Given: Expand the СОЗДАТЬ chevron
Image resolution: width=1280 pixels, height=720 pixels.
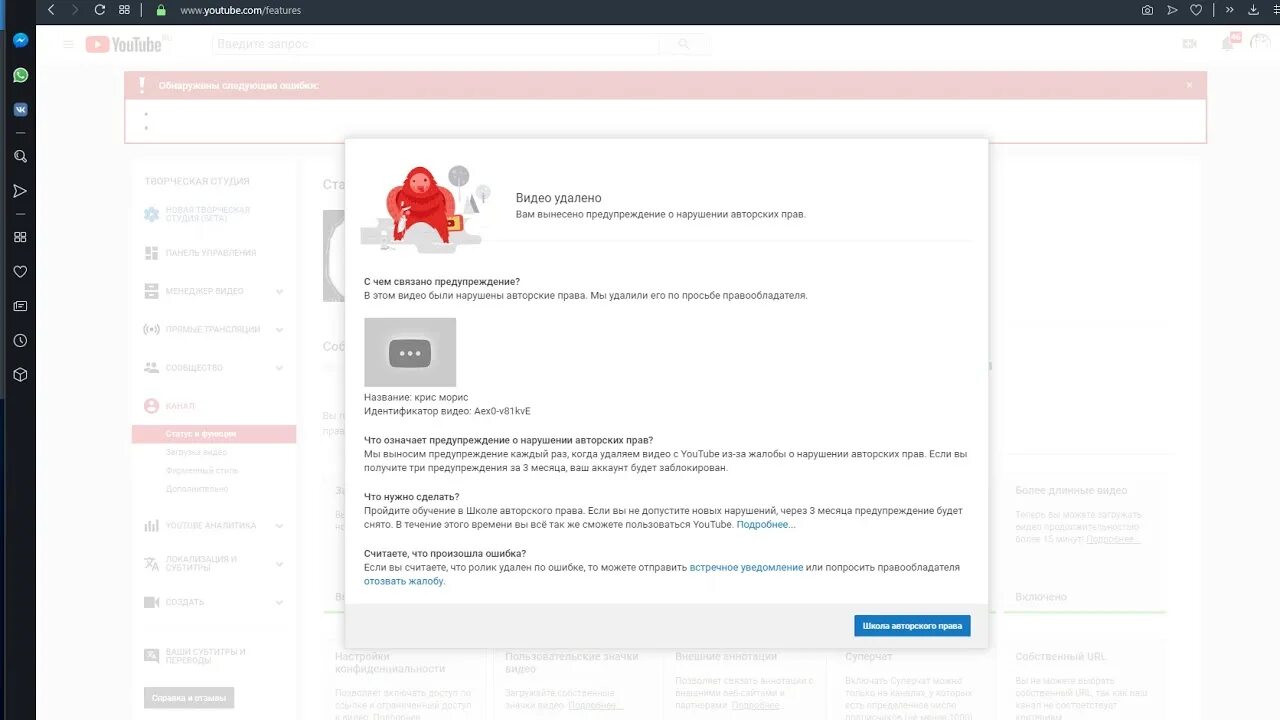Looking at the screenshot, I should pyautogui.click(x=280, y=603).
